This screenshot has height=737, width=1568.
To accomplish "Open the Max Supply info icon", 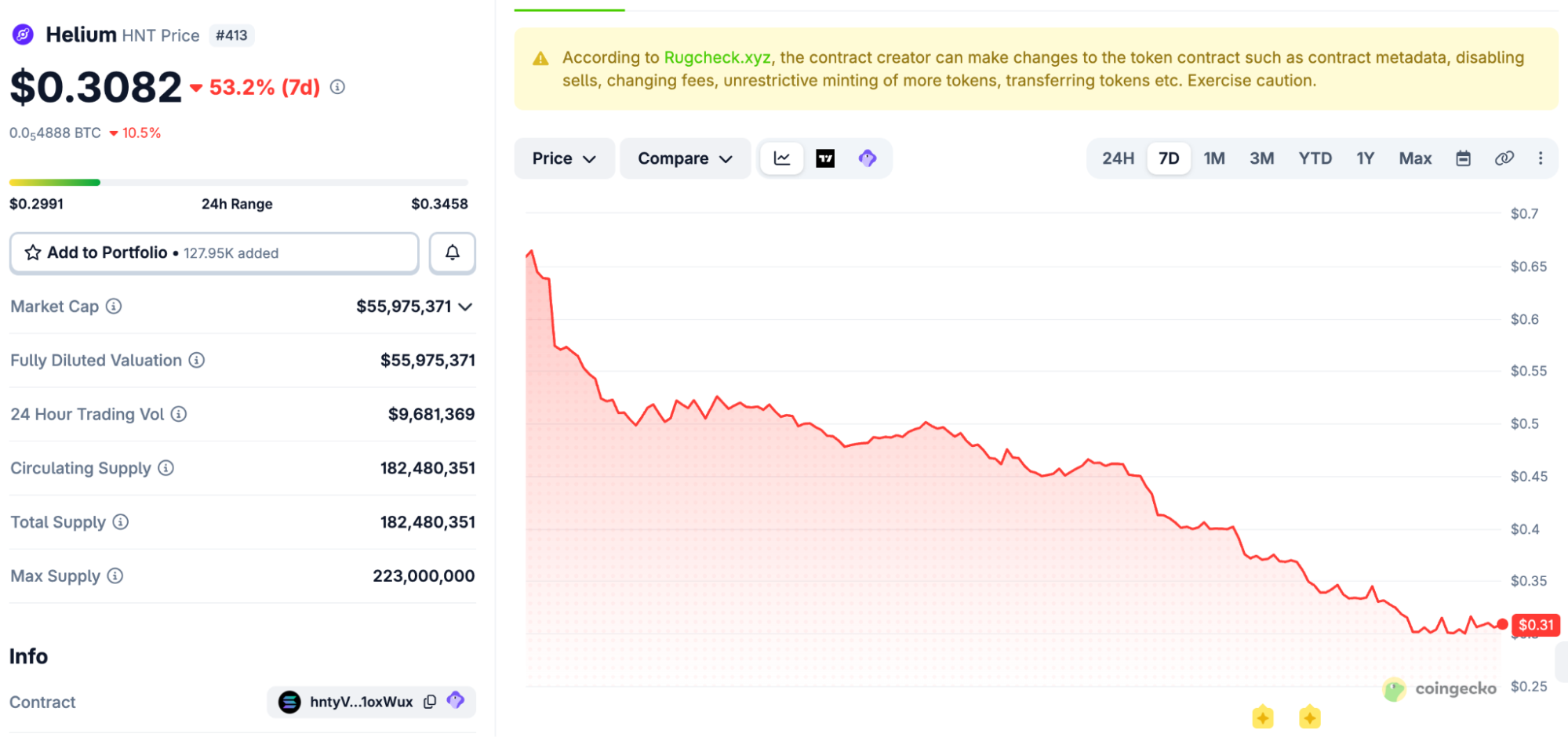I will pyautogui.click(x=115, y=576).
